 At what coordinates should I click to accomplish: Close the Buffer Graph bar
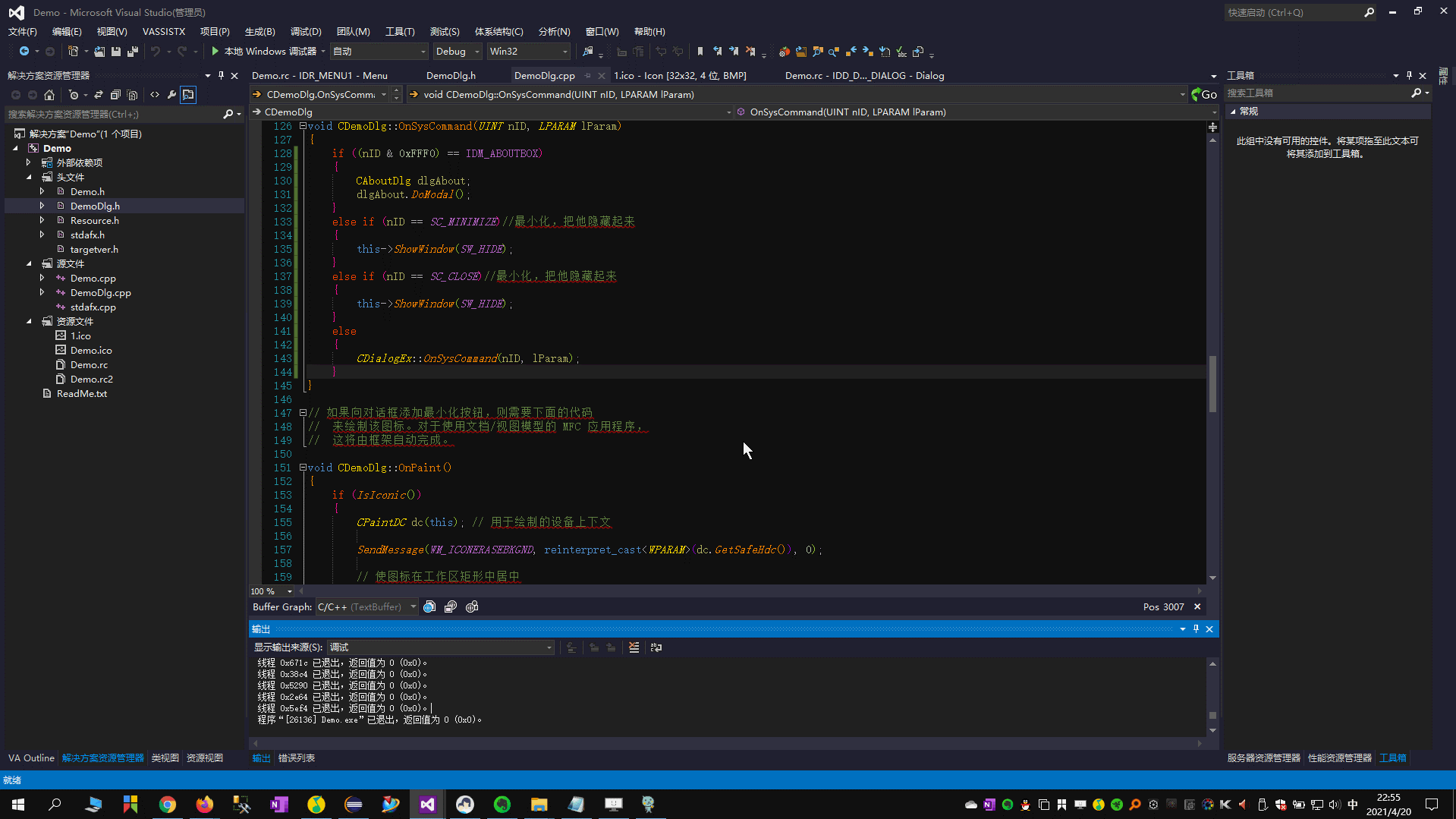tap(1197, 607)
